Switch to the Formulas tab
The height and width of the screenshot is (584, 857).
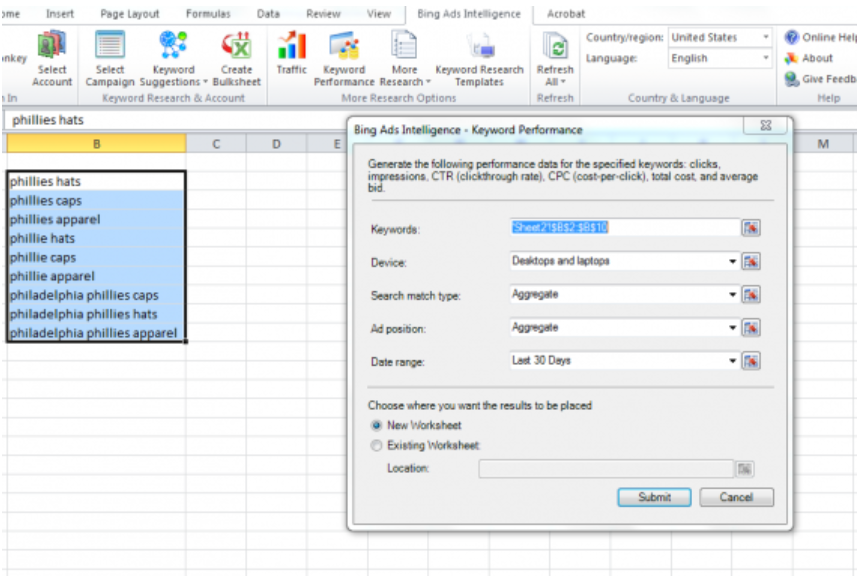[207, 14]
